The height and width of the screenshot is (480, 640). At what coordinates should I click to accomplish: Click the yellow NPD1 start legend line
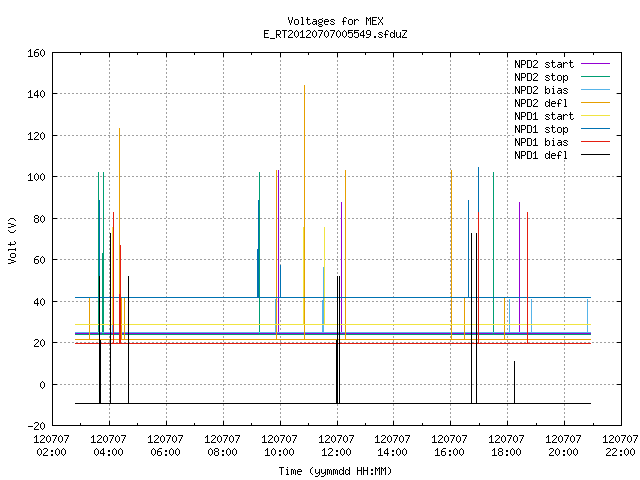click(x=595, y=116)
